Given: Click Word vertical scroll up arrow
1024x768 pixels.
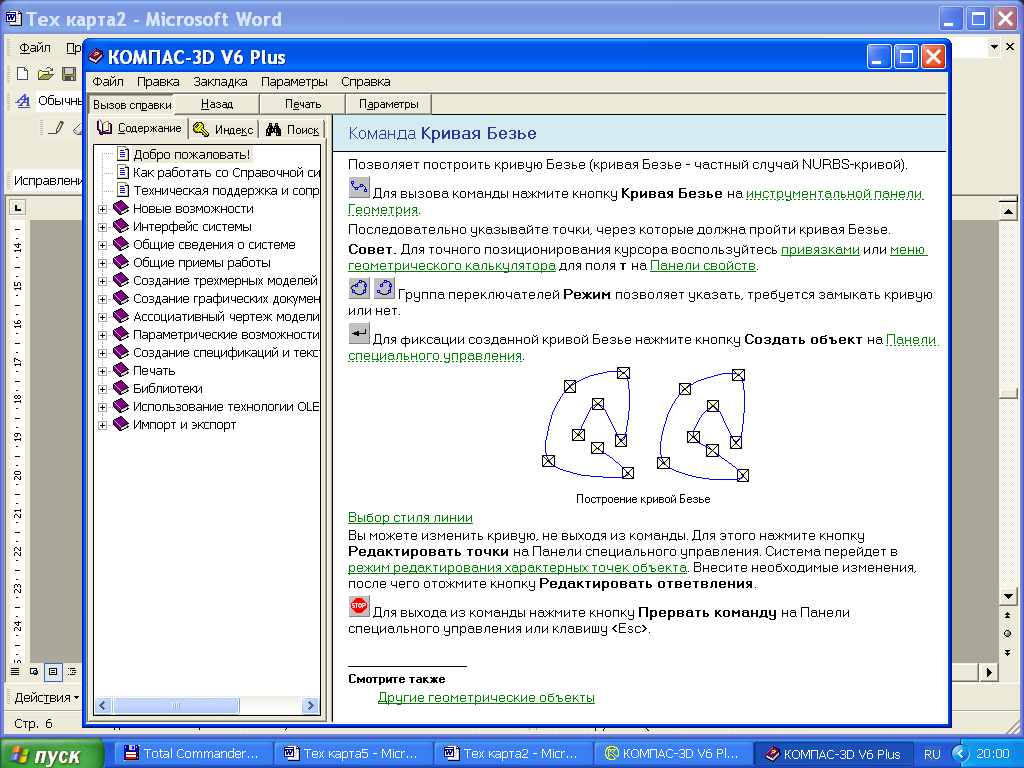Looking at the screenshot, I should pos(1008,211).
